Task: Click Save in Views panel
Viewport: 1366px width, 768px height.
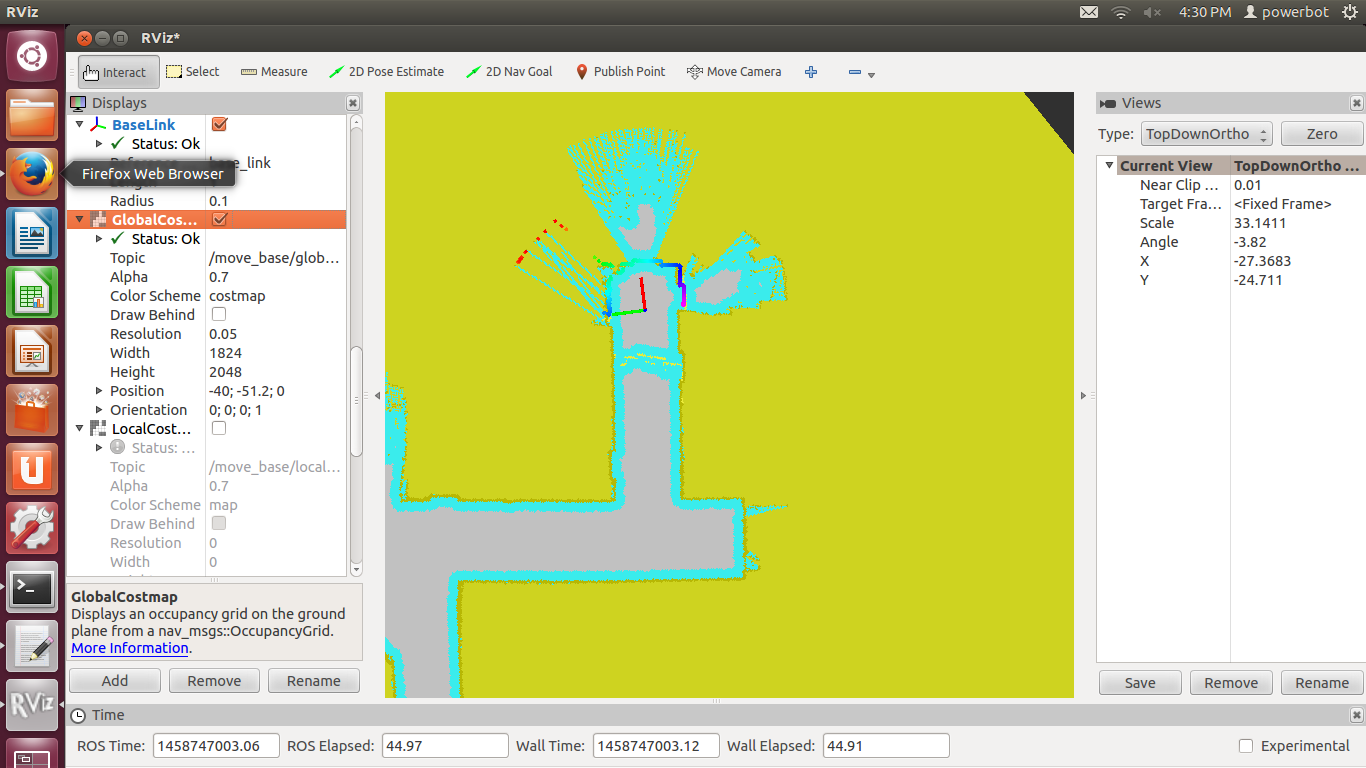Action: [1140, 683]
